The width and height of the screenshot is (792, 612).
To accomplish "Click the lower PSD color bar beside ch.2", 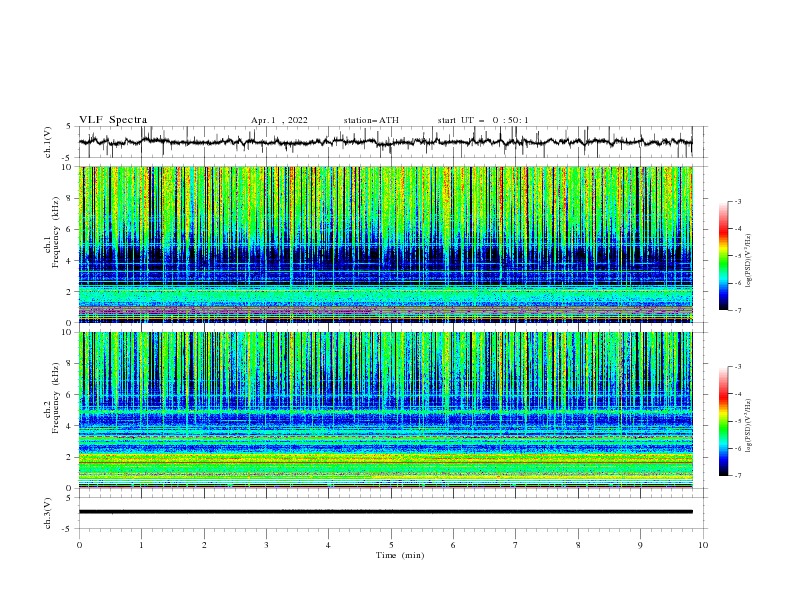I will tap(724, 421).
